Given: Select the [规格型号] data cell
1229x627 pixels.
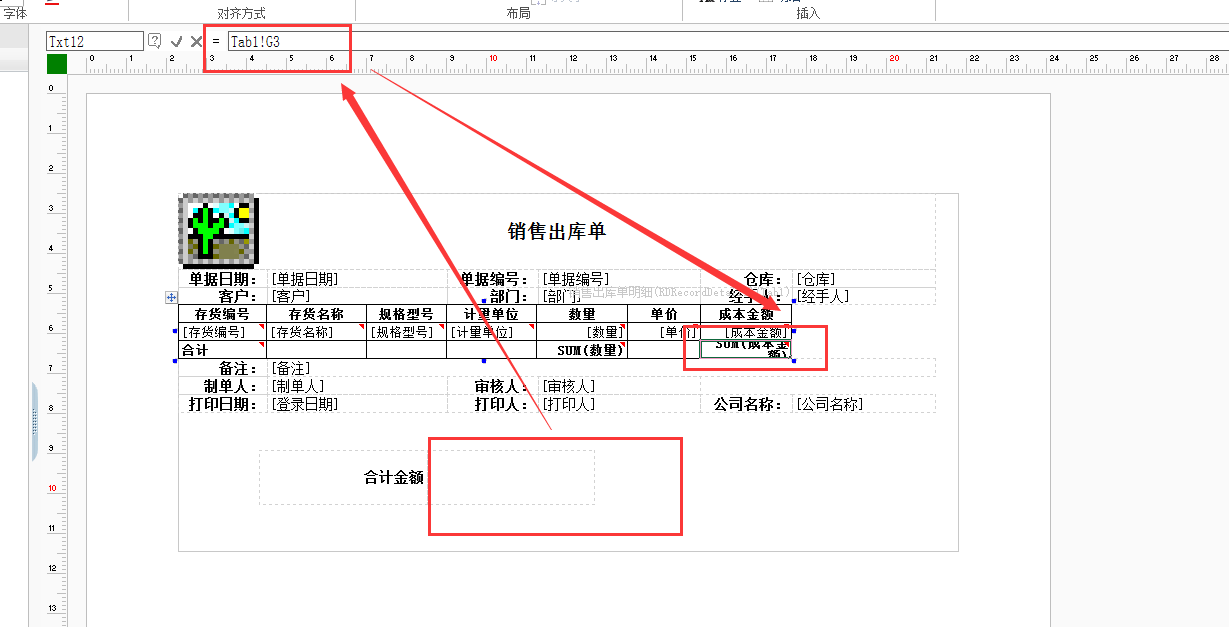Looking at the screenshot, I should pyautogui.click(x=406, y=332).
